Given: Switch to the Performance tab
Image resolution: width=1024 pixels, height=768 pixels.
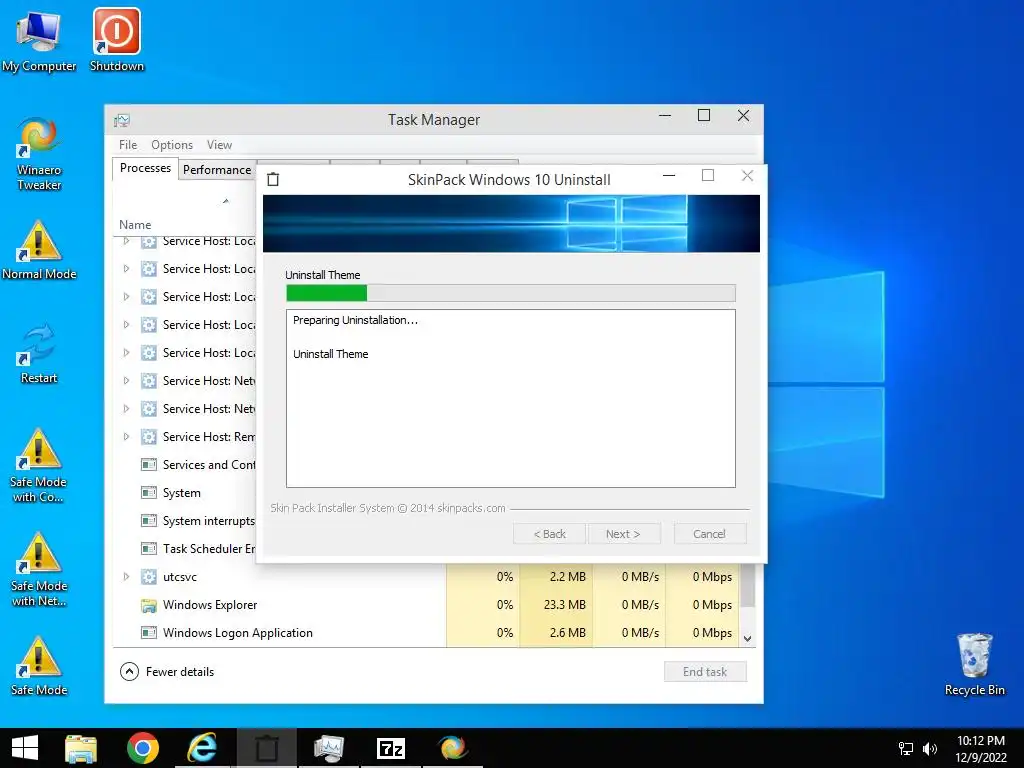Looking at the screenshot, I should click(217, 170).
